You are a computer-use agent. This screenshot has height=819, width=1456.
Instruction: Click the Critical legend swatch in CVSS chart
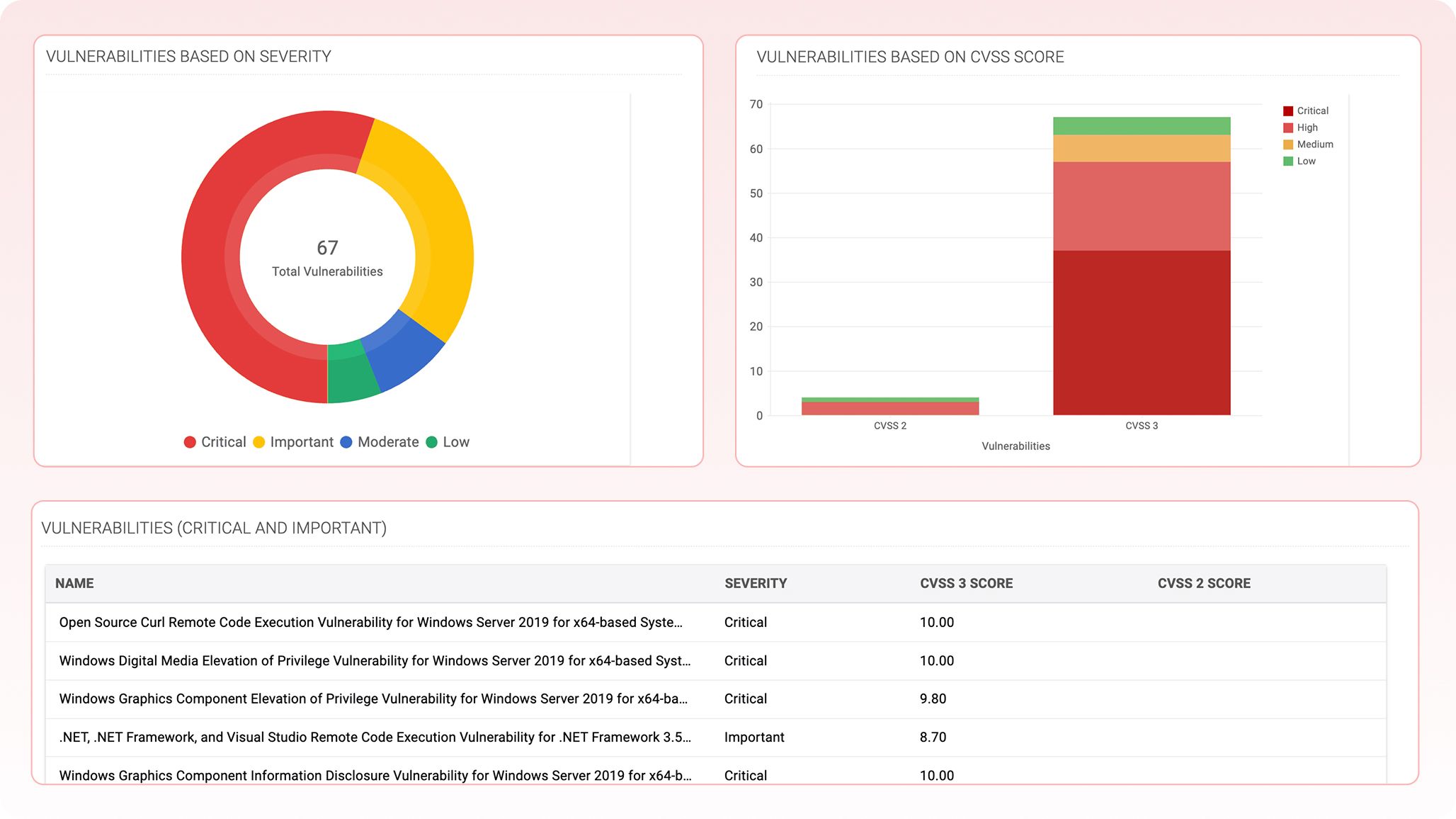[1287, 111]
